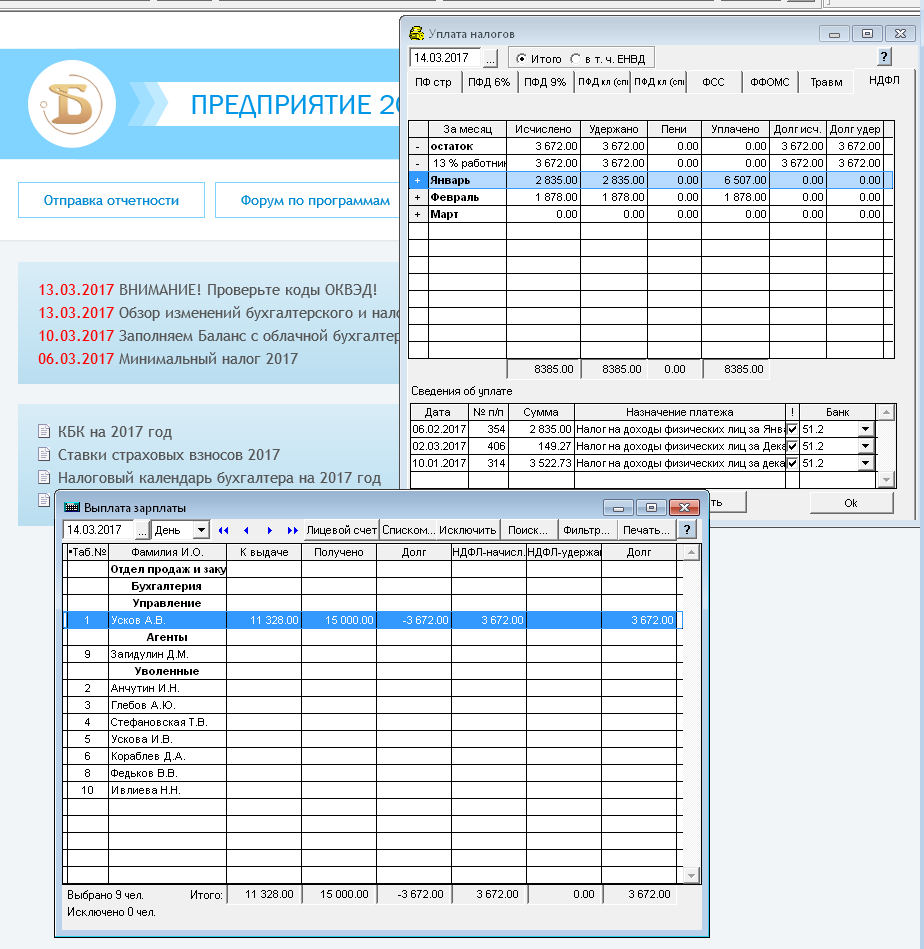Jump to last period with double-right arrow
The image size is (924, 949).
(292, 530)
